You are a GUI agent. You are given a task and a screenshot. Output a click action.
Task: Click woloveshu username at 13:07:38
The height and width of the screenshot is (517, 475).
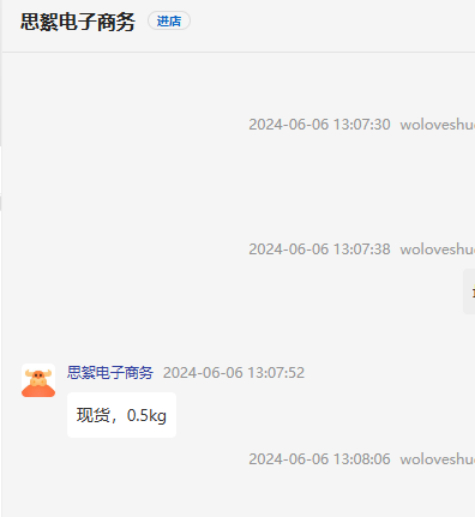point(437,249)
